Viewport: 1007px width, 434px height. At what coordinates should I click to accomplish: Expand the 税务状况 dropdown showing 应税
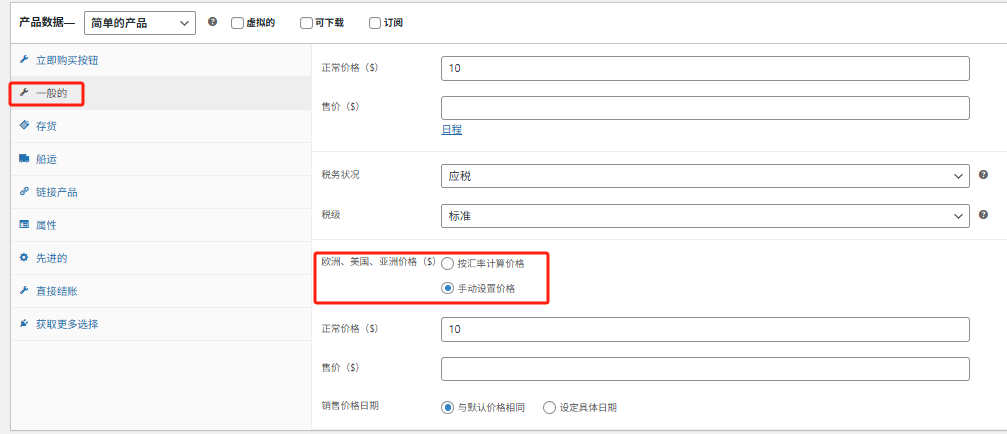coord(704,176)
